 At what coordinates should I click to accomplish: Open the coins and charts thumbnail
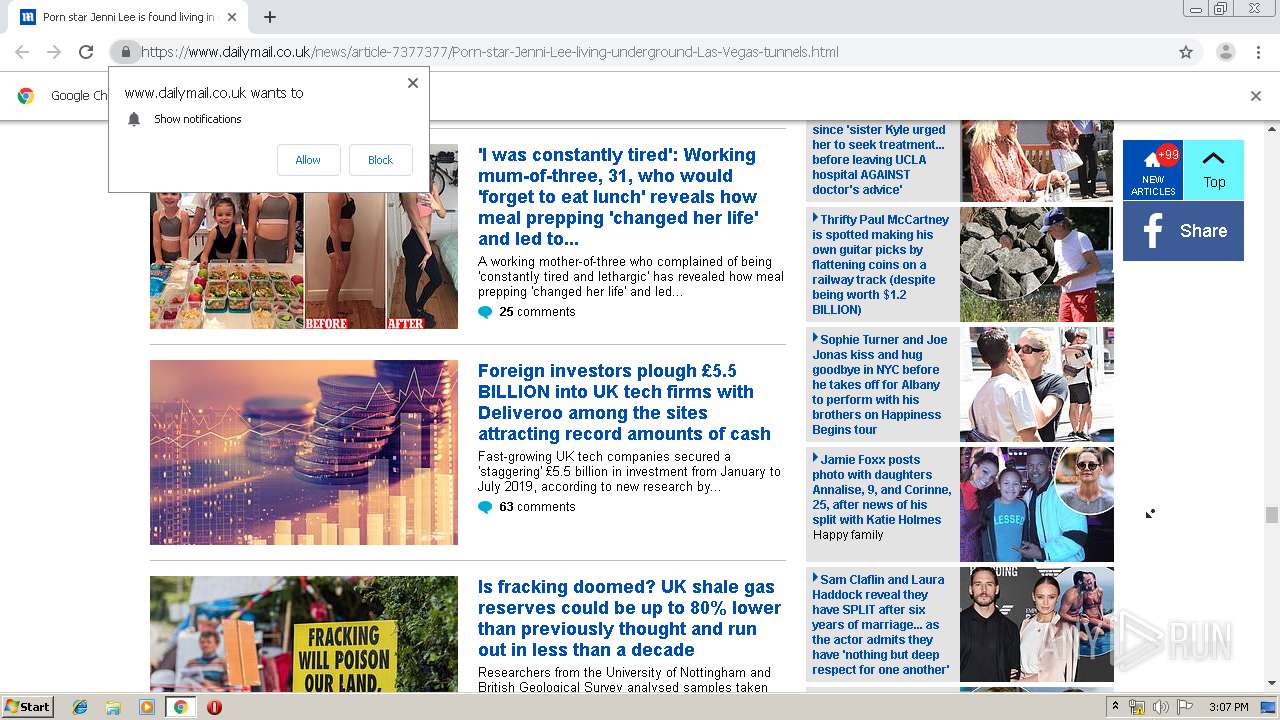tap(304, 452)
